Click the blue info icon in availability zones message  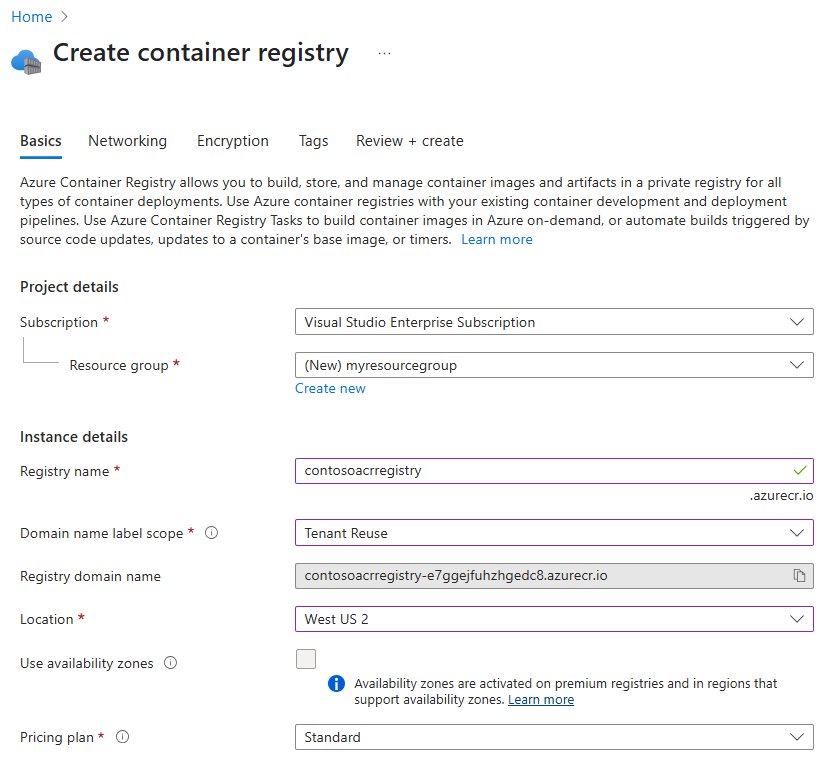tap(337, 683)
